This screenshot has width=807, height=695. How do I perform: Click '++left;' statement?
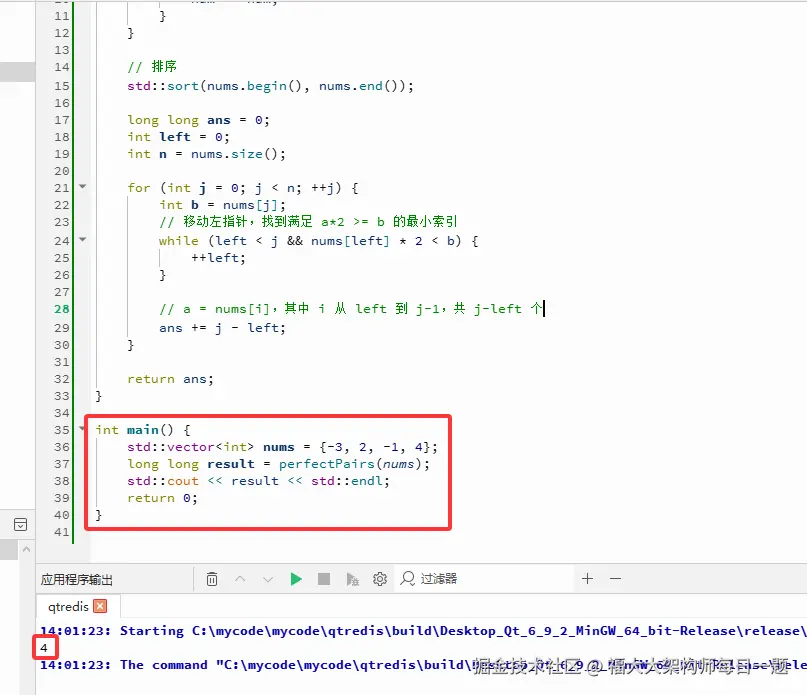pos(218,258)
